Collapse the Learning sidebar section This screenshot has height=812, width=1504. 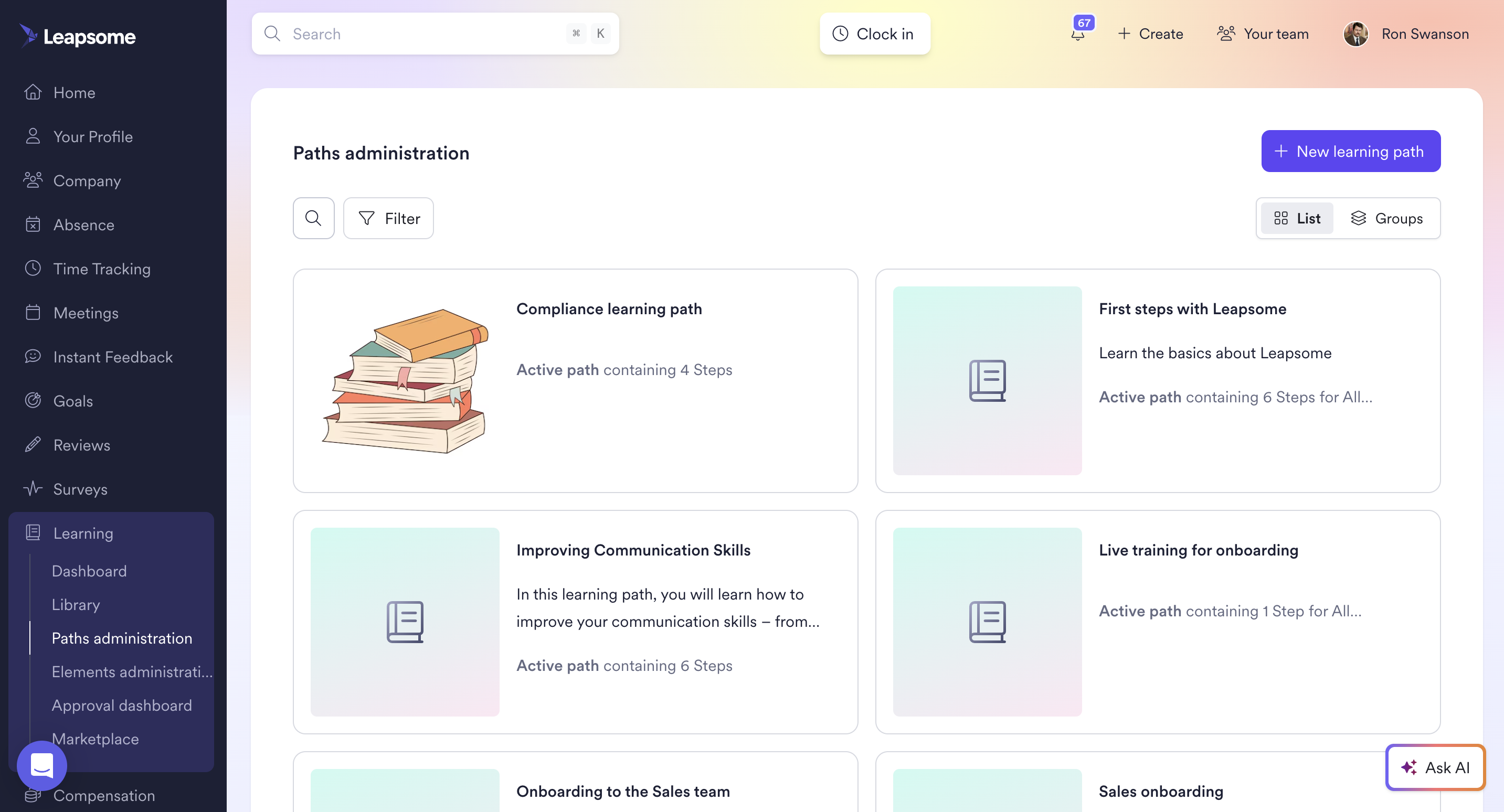click(x=83, y=533)
